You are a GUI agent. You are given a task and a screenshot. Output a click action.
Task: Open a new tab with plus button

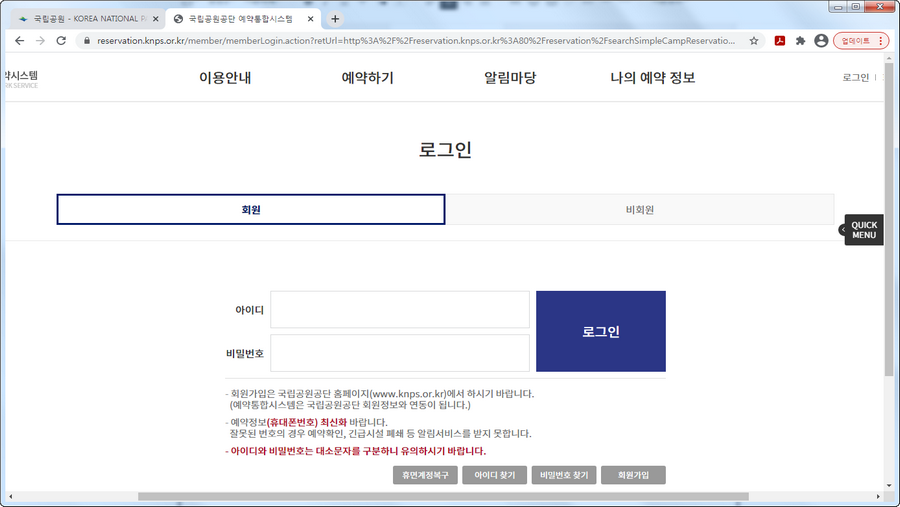tap(335, 19)
